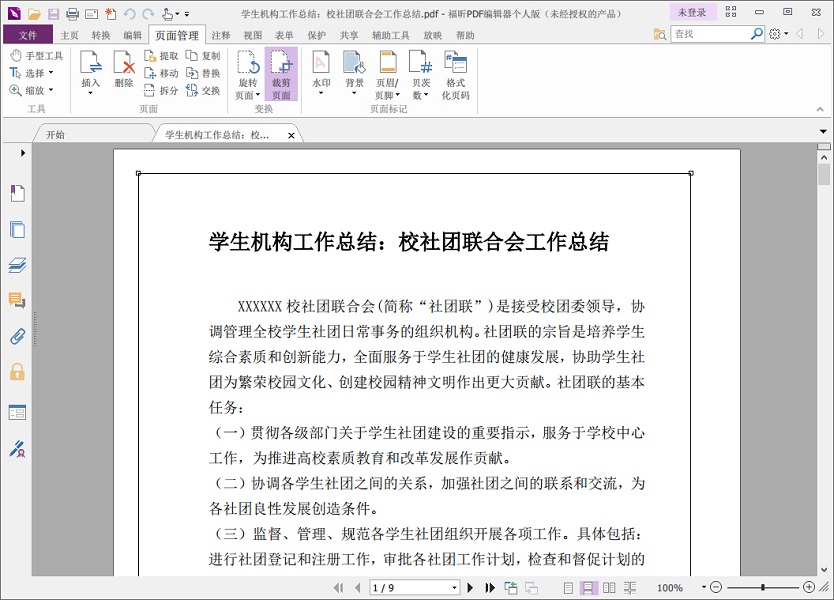The image size is (834, 600).
Task: Click the zoom in plus button
Action: (x=809, y=588)
